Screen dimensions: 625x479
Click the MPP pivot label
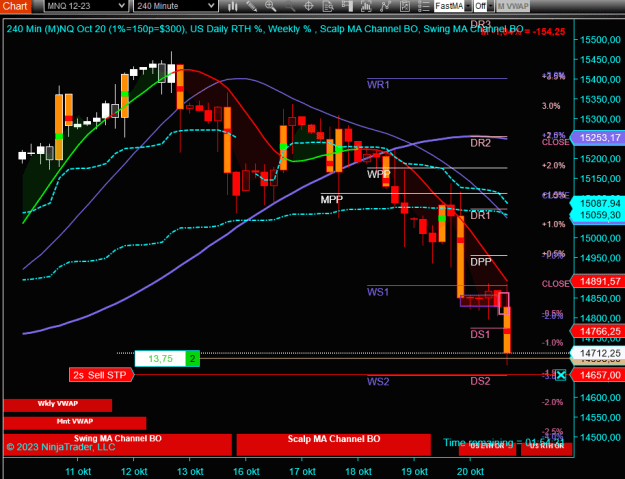(332, 199)
